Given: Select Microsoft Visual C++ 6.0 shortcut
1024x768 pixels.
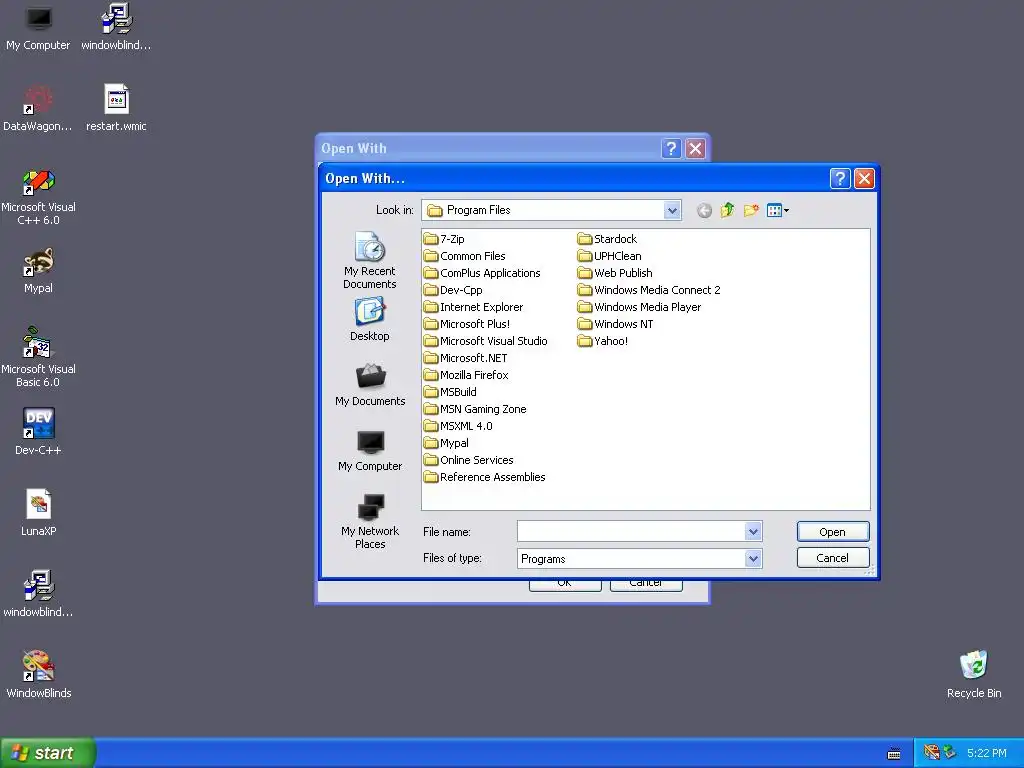Looking at the screenshot, I should [x=38, y=197].
